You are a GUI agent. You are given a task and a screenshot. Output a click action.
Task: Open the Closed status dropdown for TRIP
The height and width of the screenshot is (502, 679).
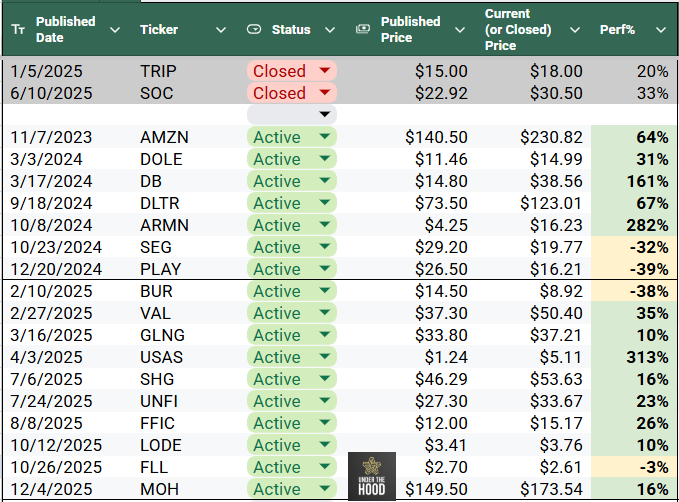[x=292, y=71]
